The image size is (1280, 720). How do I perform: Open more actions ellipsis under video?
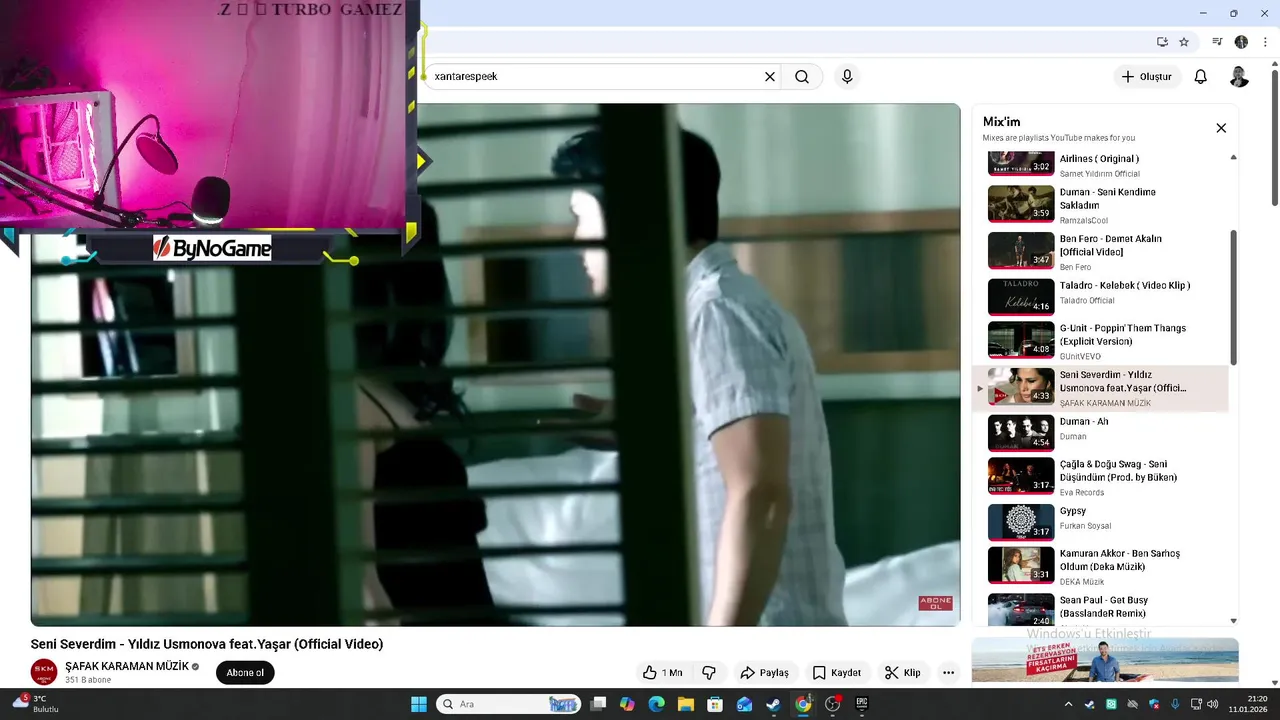click(x=948, y=673)
